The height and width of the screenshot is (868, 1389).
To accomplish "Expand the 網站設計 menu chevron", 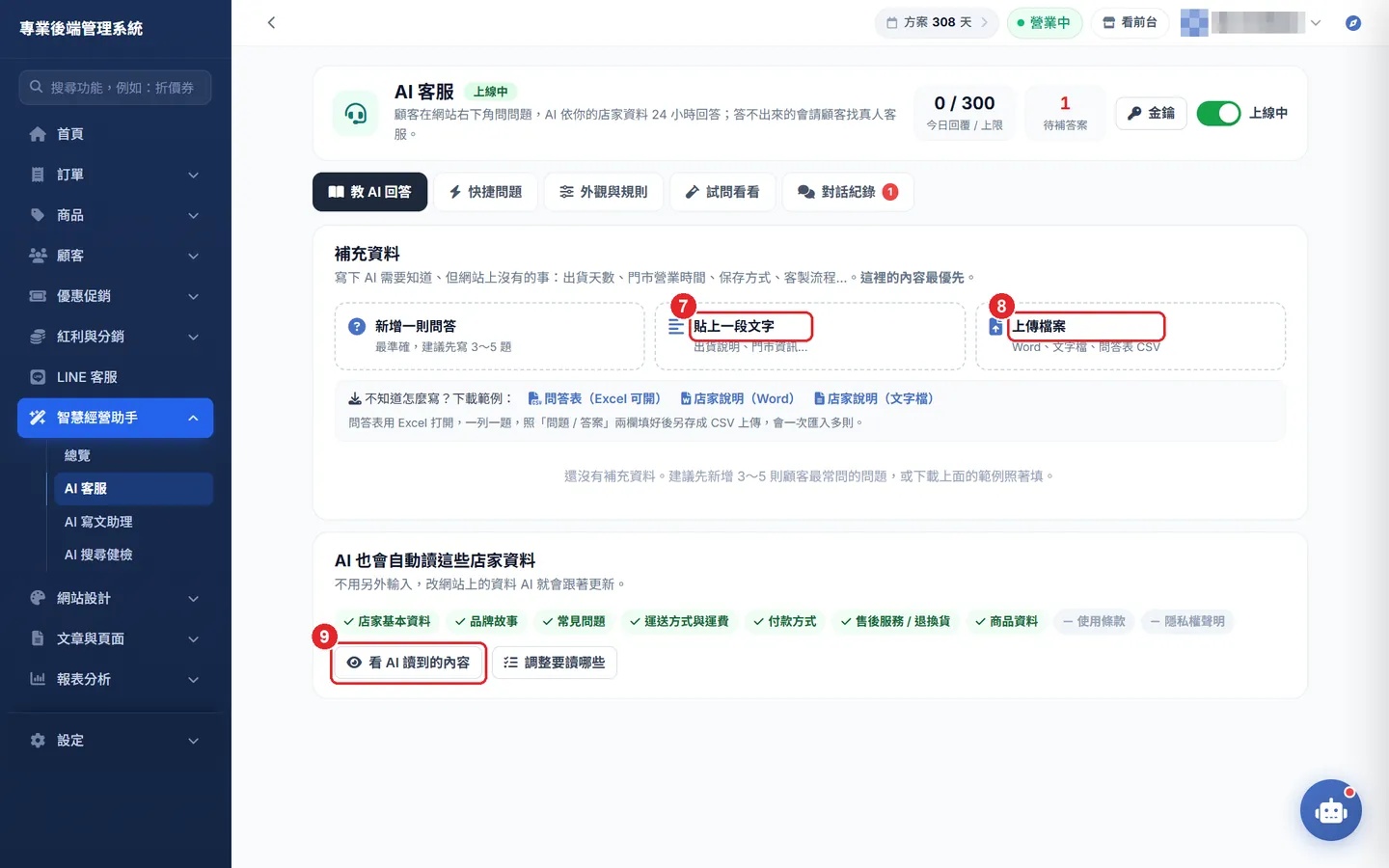I will (x=193, y=598).
